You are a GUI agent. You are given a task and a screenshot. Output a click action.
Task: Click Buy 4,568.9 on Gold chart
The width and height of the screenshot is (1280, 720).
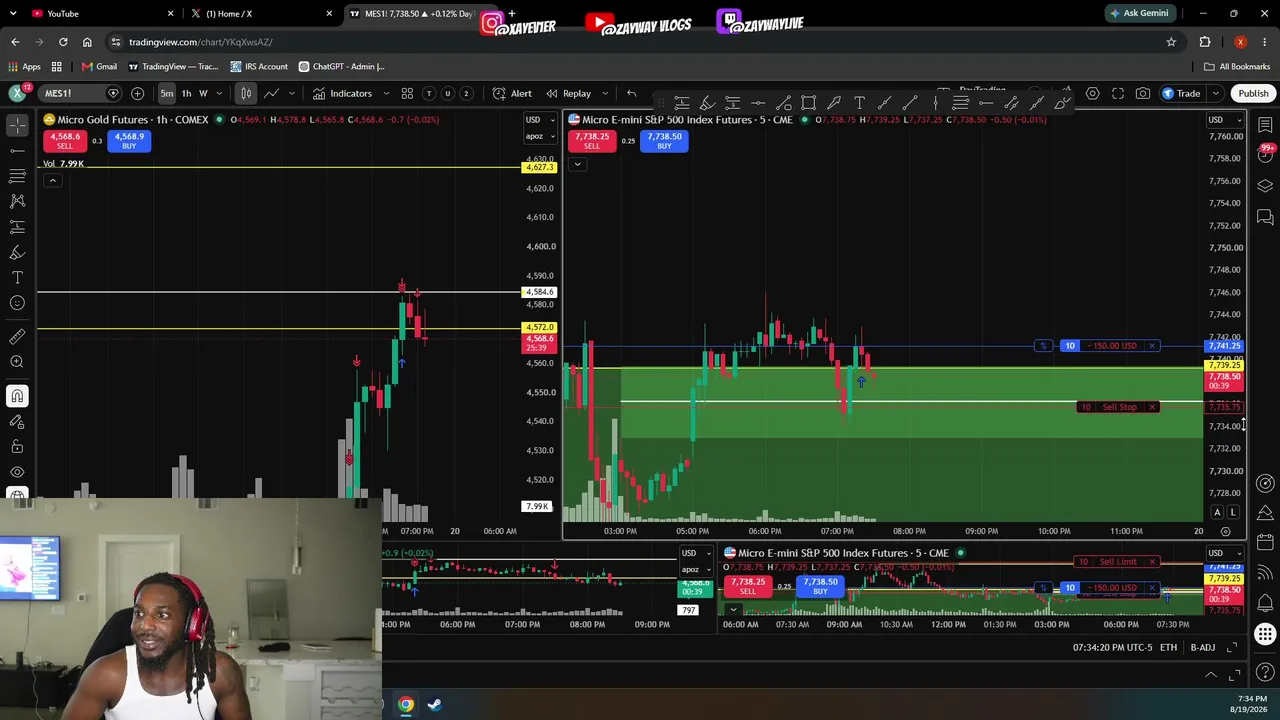tap(129, 141)
